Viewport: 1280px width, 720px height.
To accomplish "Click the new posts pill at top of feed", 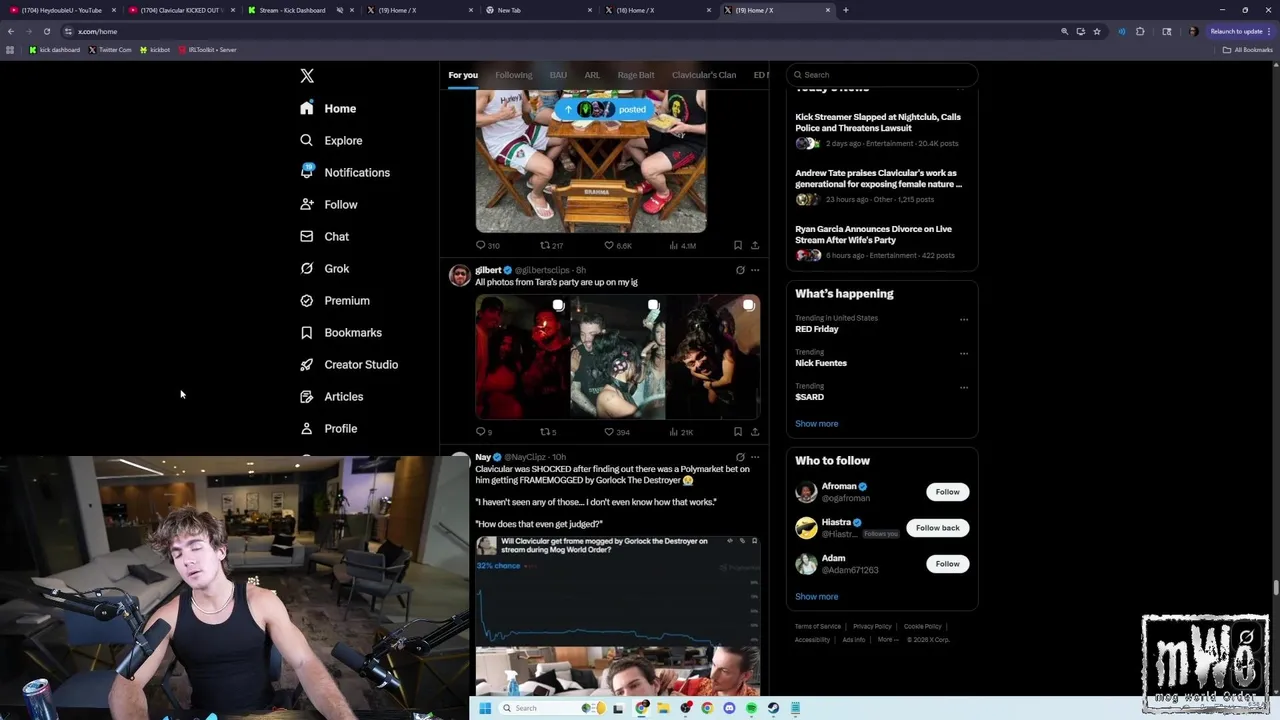I will click(604, 109).
